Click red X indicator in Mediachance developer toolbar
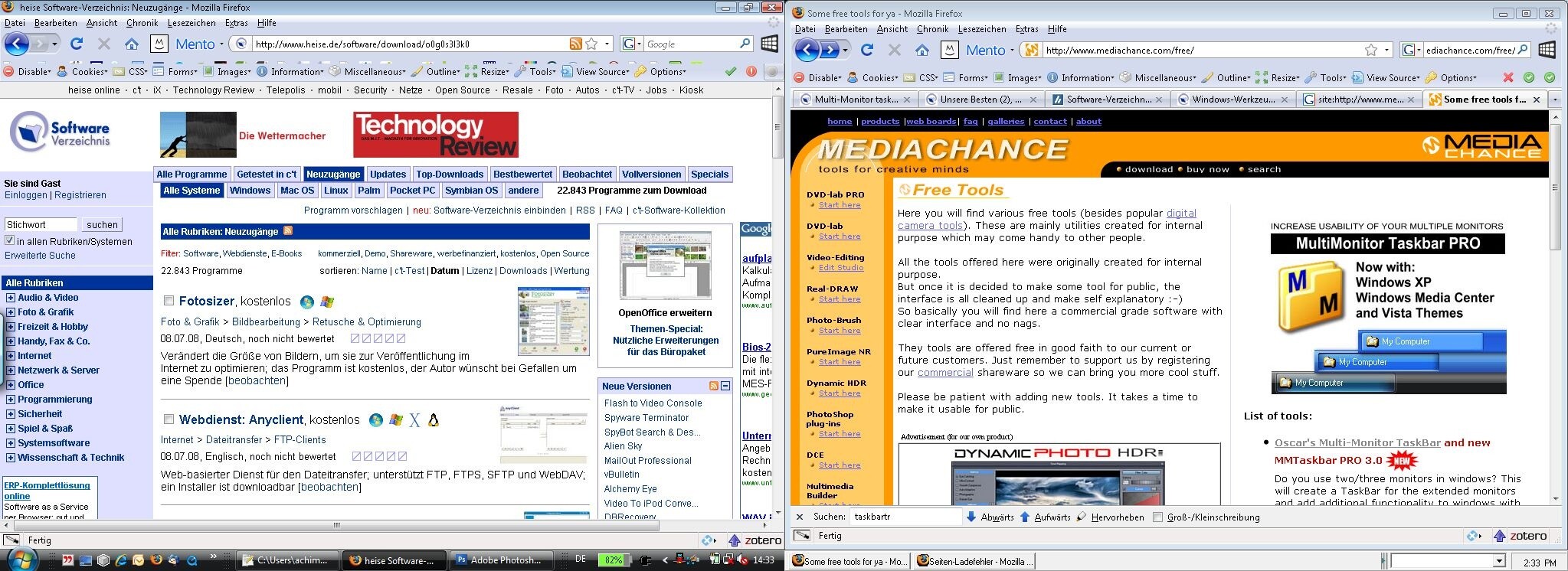The width and height of the screenshot is (1568, 571). click(x=1507, y=77)
